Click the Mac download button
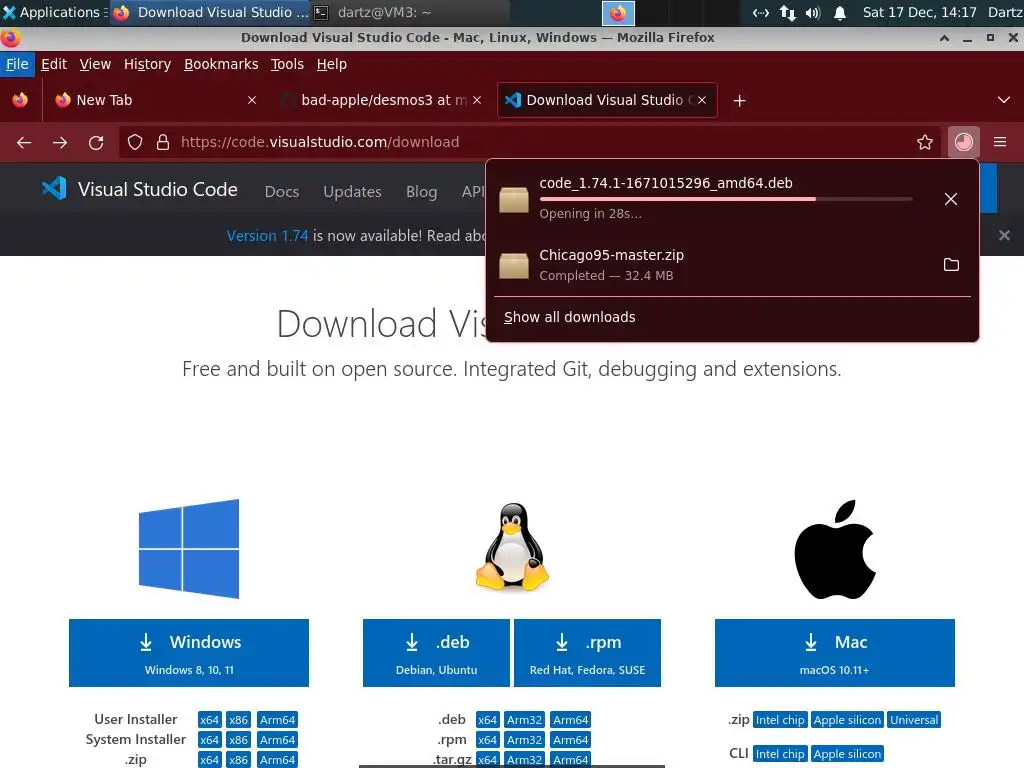 click(x=835, y=653)
